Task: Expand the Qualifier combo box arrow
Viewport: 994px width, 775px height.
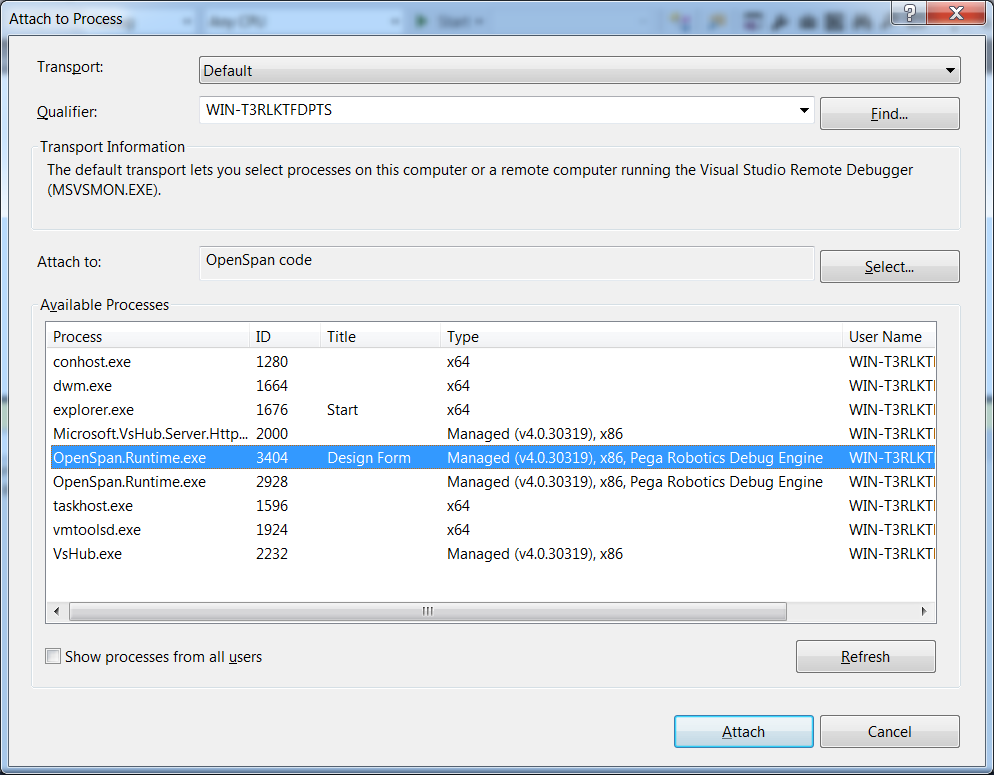Action: (x=804, y=111)
